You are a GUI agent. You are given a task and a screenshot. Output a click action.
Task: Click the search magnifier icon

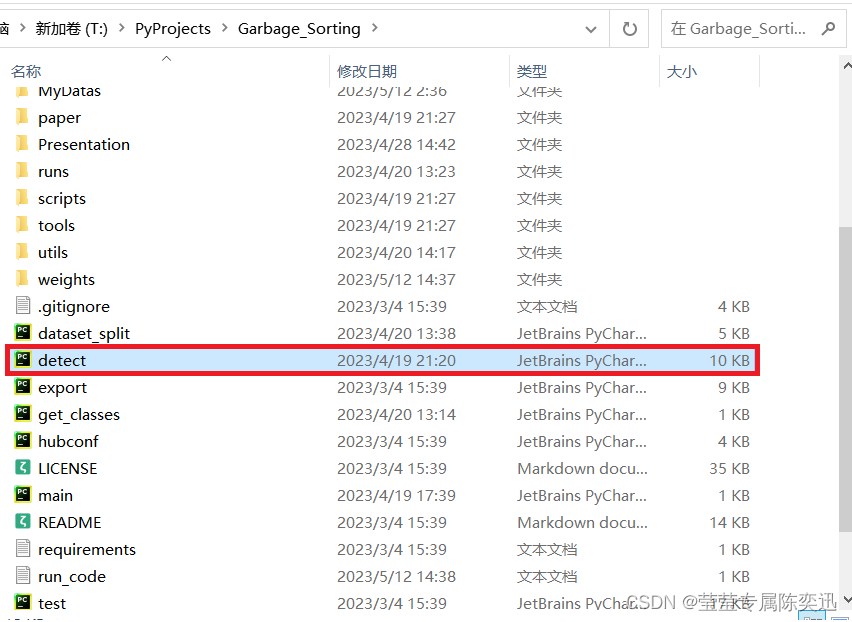click(x=828, y=28)
